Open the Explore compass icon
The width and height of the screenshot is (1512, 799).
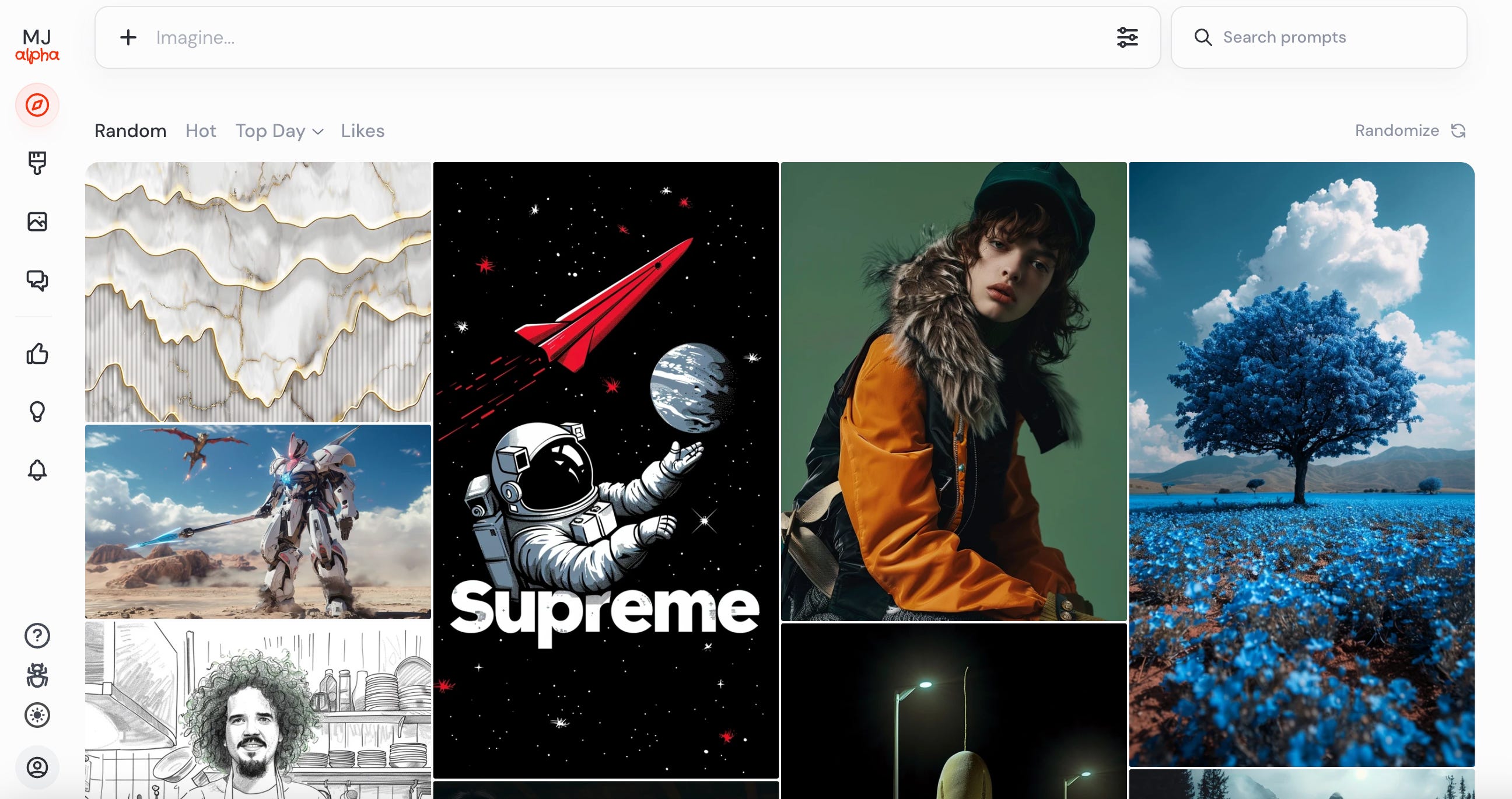(37, 105)
